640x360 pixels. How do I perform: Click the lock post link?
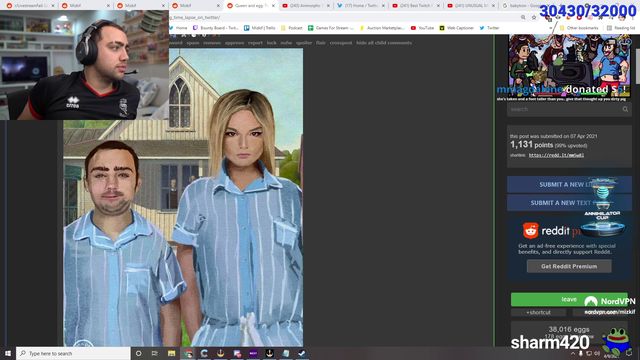271,42
